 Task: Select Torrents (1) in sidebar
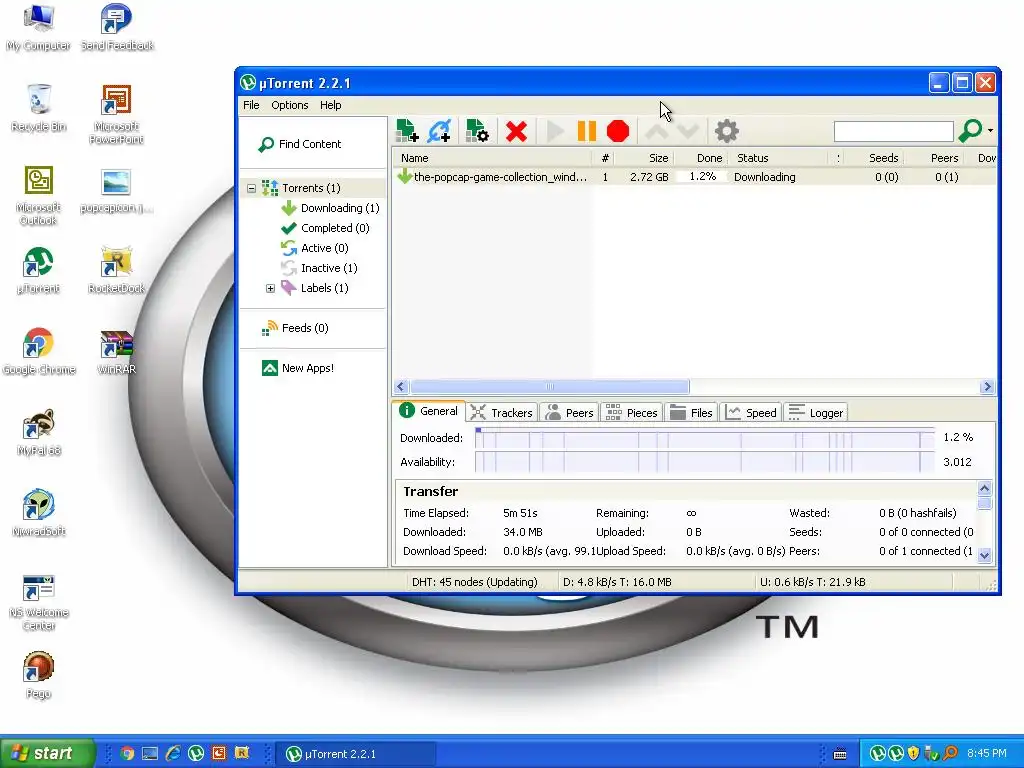[x=311, y=188]
